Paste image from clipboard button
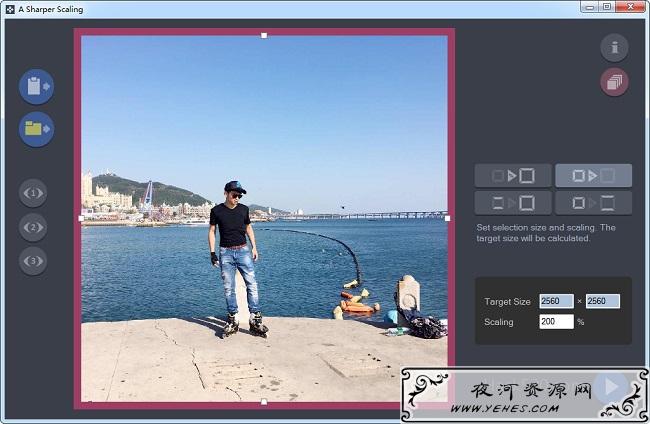This screenshot has width=650, height=424. pyautogui.click(x=36, y=87)
